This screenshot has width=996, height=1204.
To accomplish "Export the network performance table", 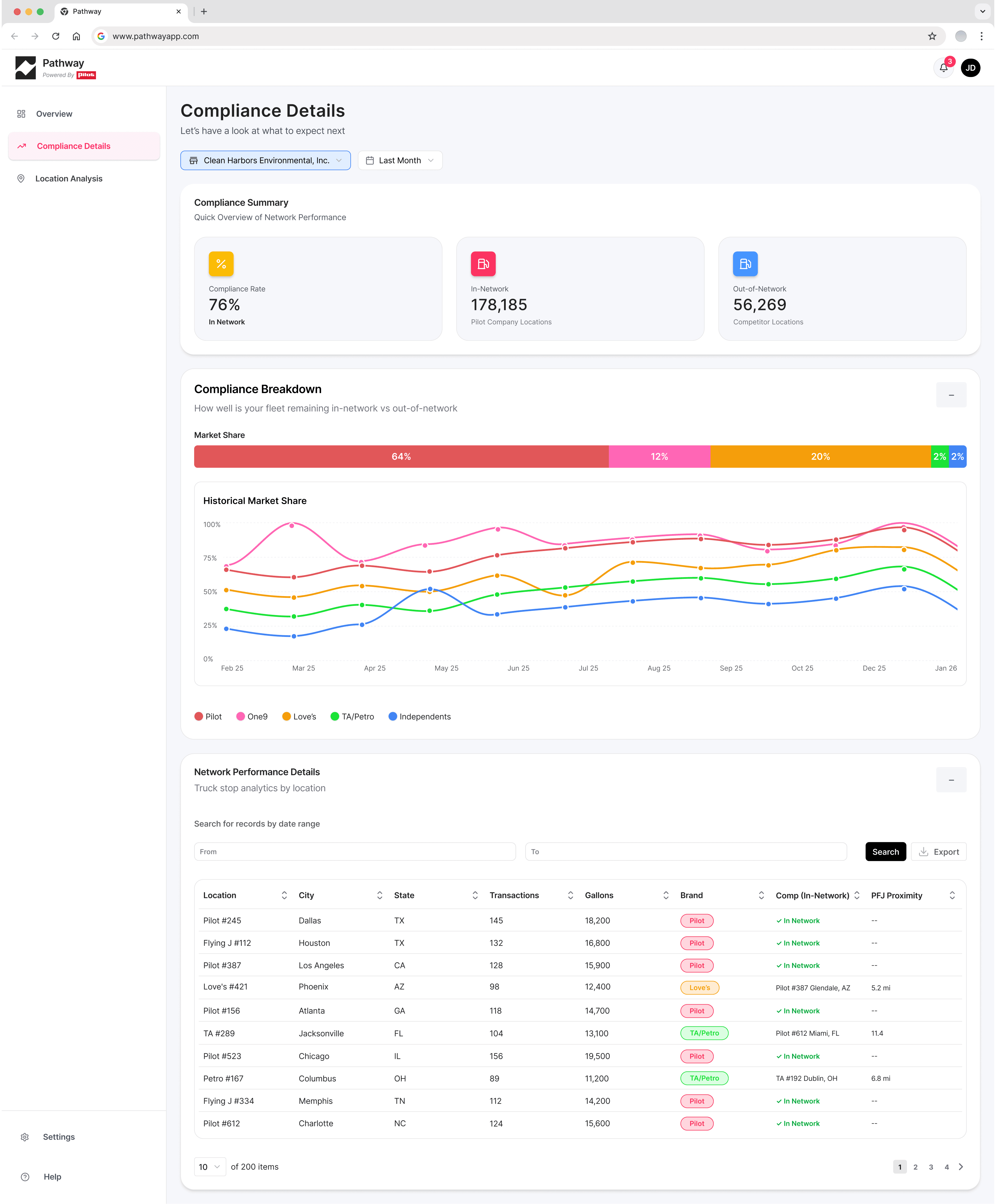I will pos(938,852).
